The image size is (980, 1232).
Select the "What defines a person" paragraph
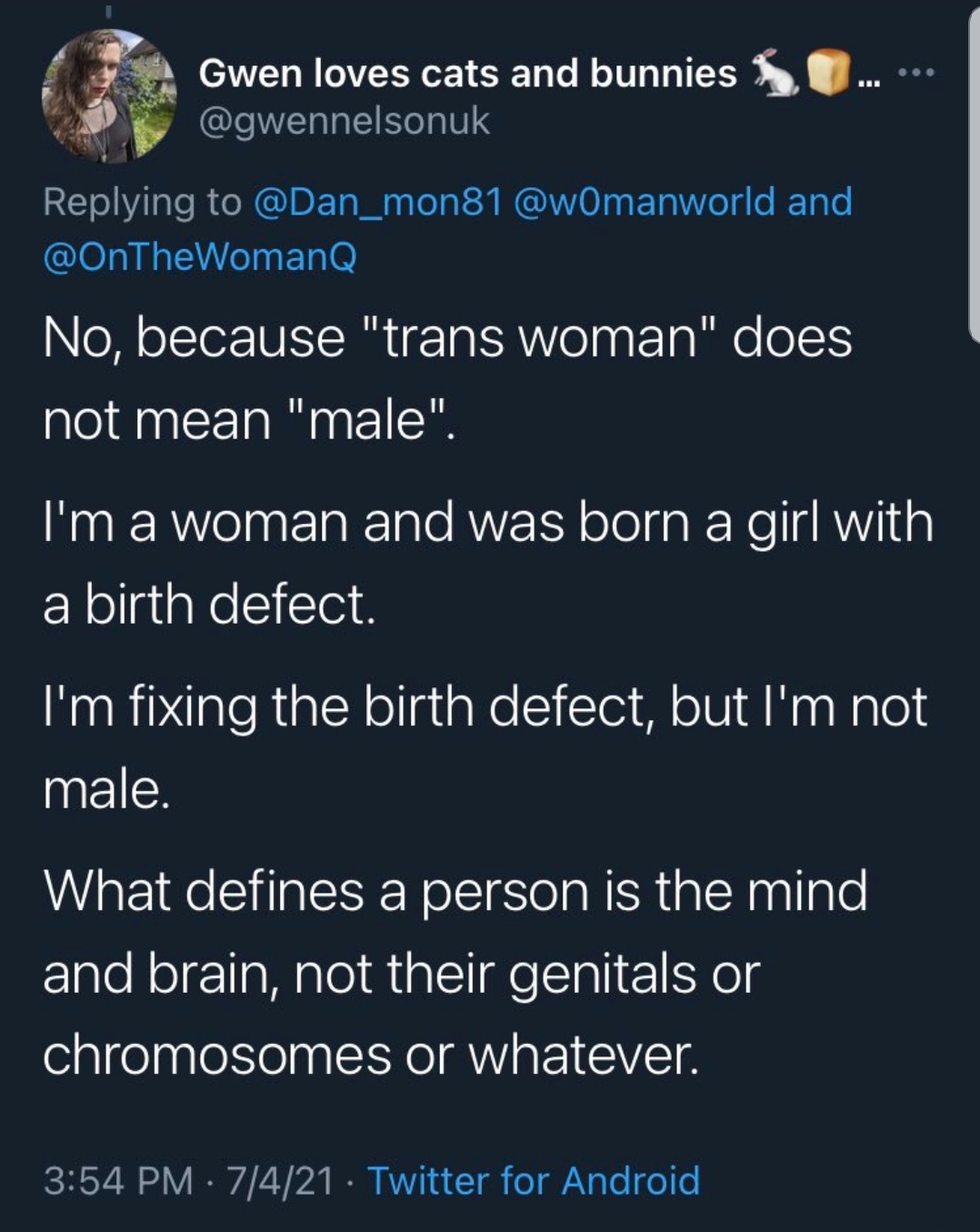455,973
